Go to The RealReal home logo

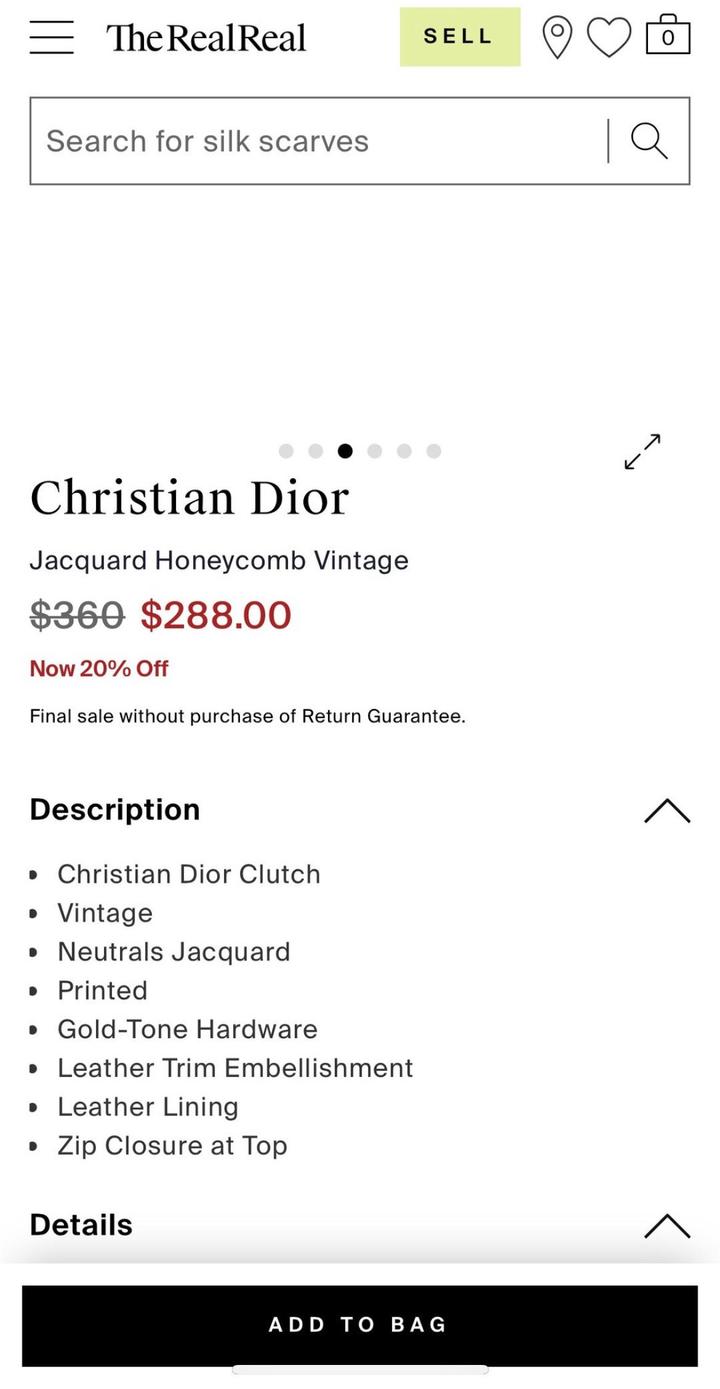click(x=206, y=38)
